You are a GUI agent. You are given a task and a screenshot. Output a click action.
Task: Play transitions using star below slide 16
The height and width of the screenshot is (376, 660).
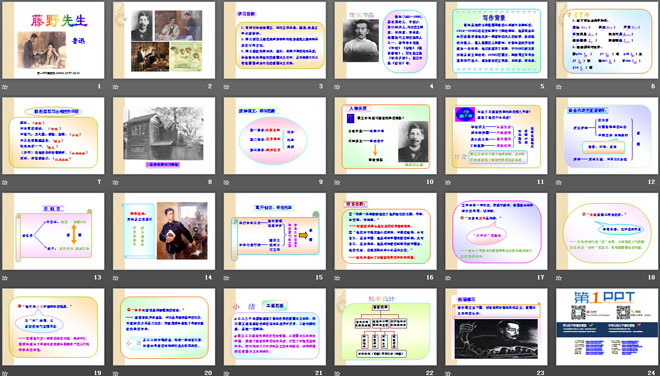(x=337, y=278)
